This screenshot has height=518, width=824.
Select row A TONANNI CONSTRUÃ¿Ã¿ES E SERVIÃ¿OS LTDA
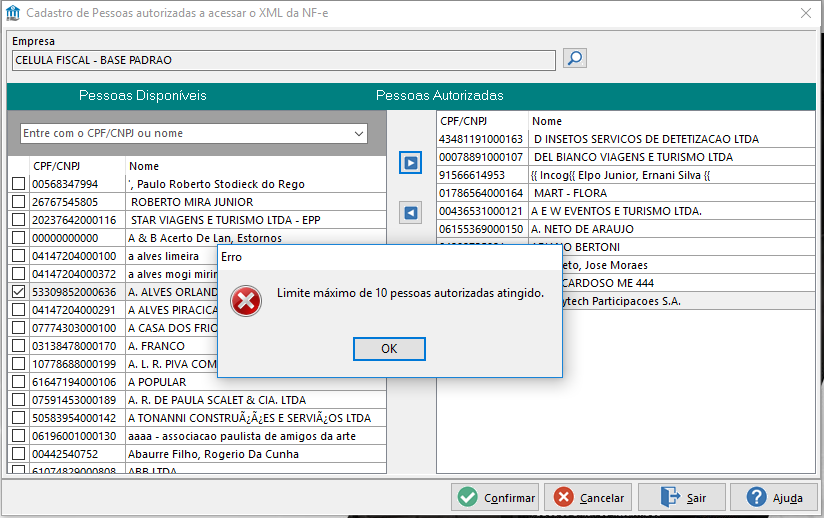point(198,418)
